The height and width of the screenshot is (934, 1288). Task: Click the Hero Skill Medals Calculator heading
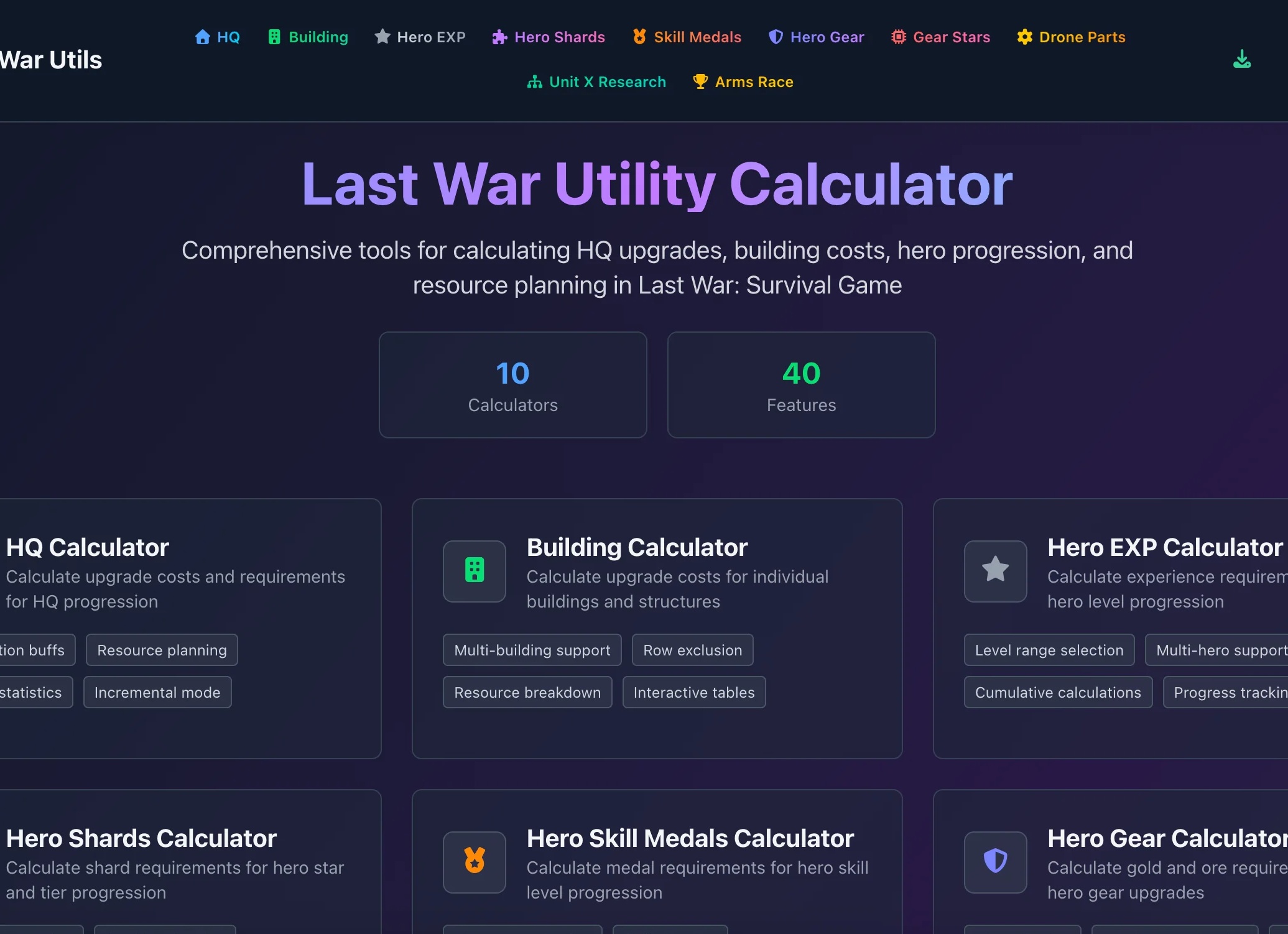tap(690, 838)
